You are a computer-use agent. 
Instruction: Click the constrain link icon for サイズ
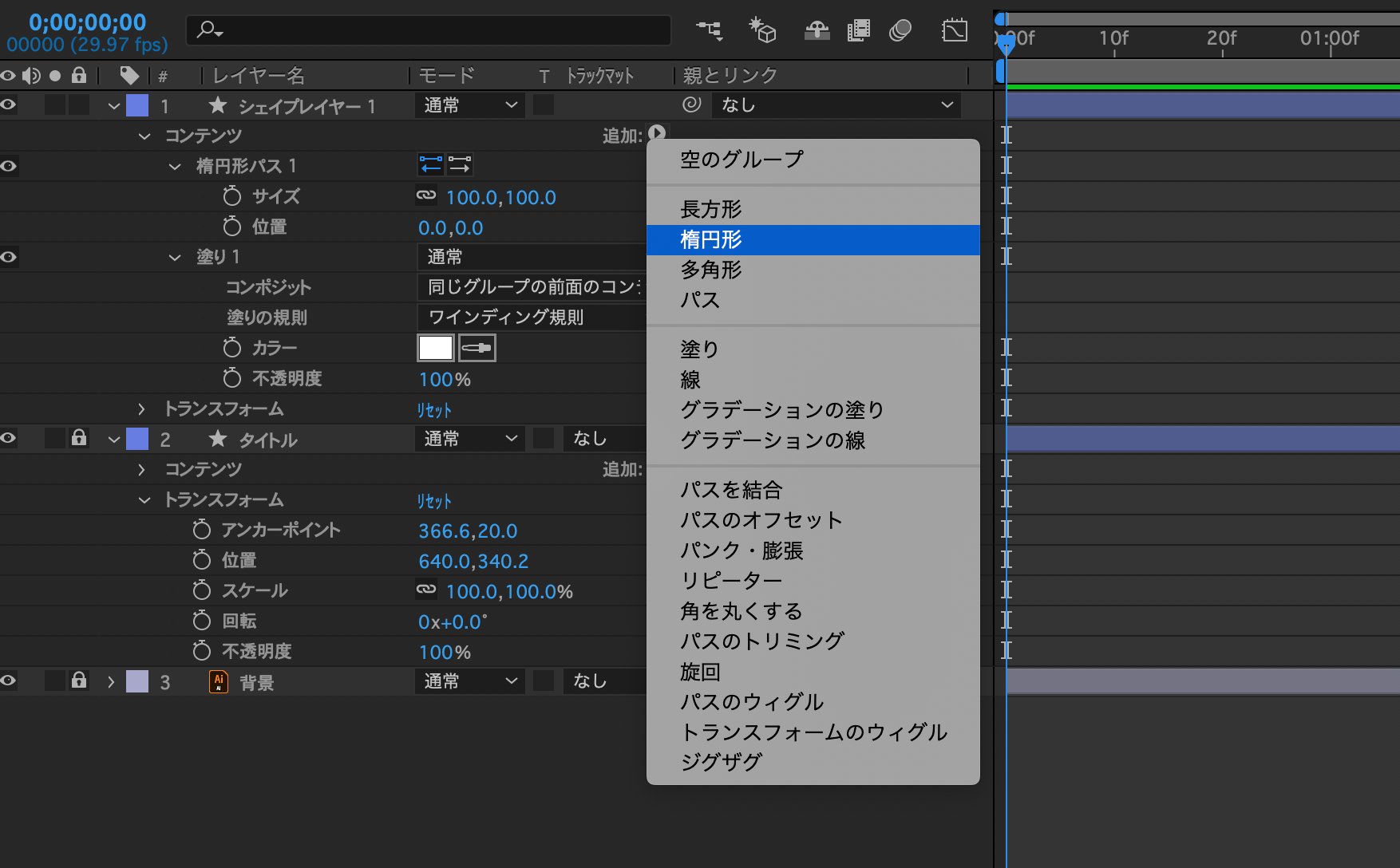(426, 195)
